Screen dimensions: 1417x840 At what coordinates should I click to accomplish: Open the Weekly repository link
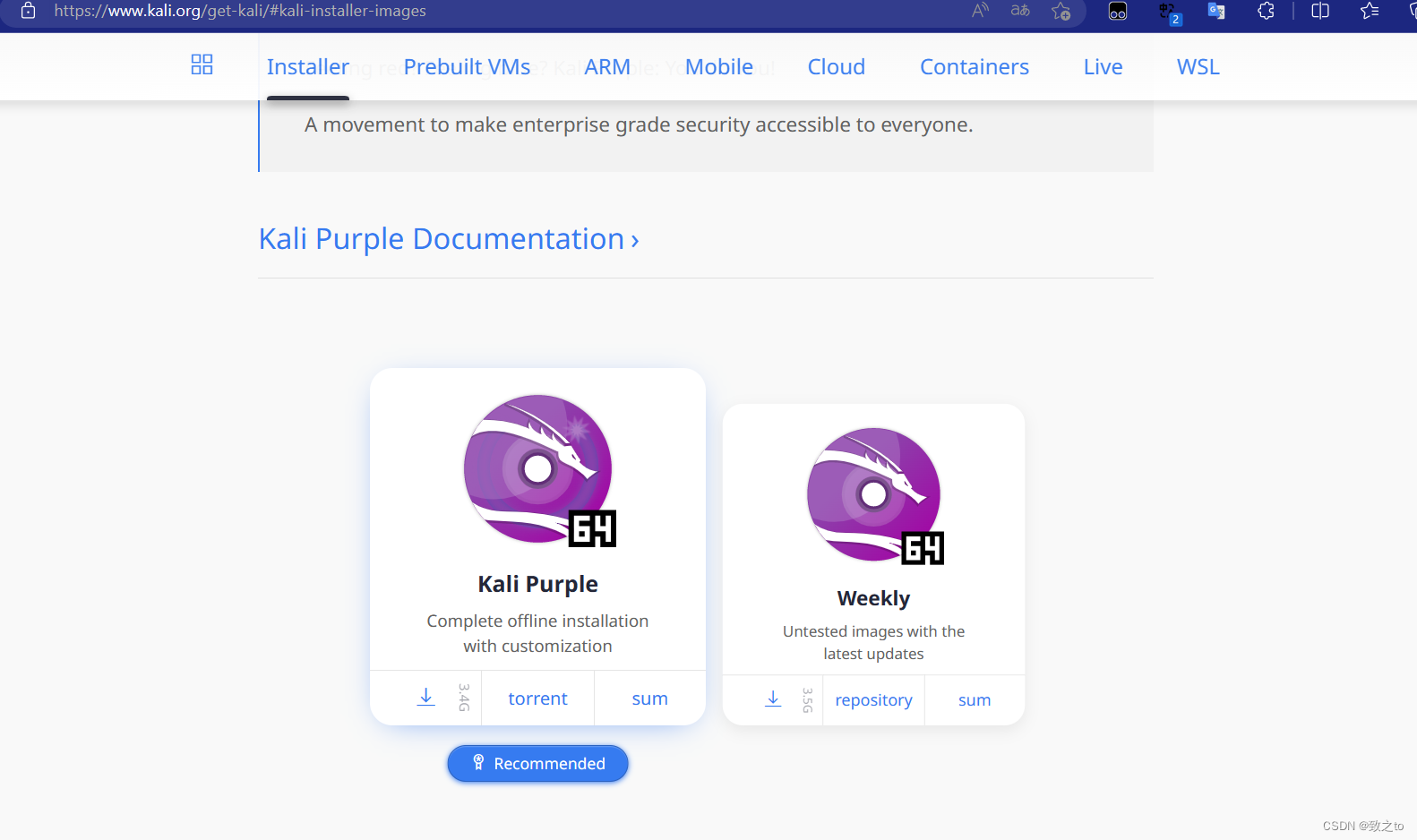coord(873,700)
